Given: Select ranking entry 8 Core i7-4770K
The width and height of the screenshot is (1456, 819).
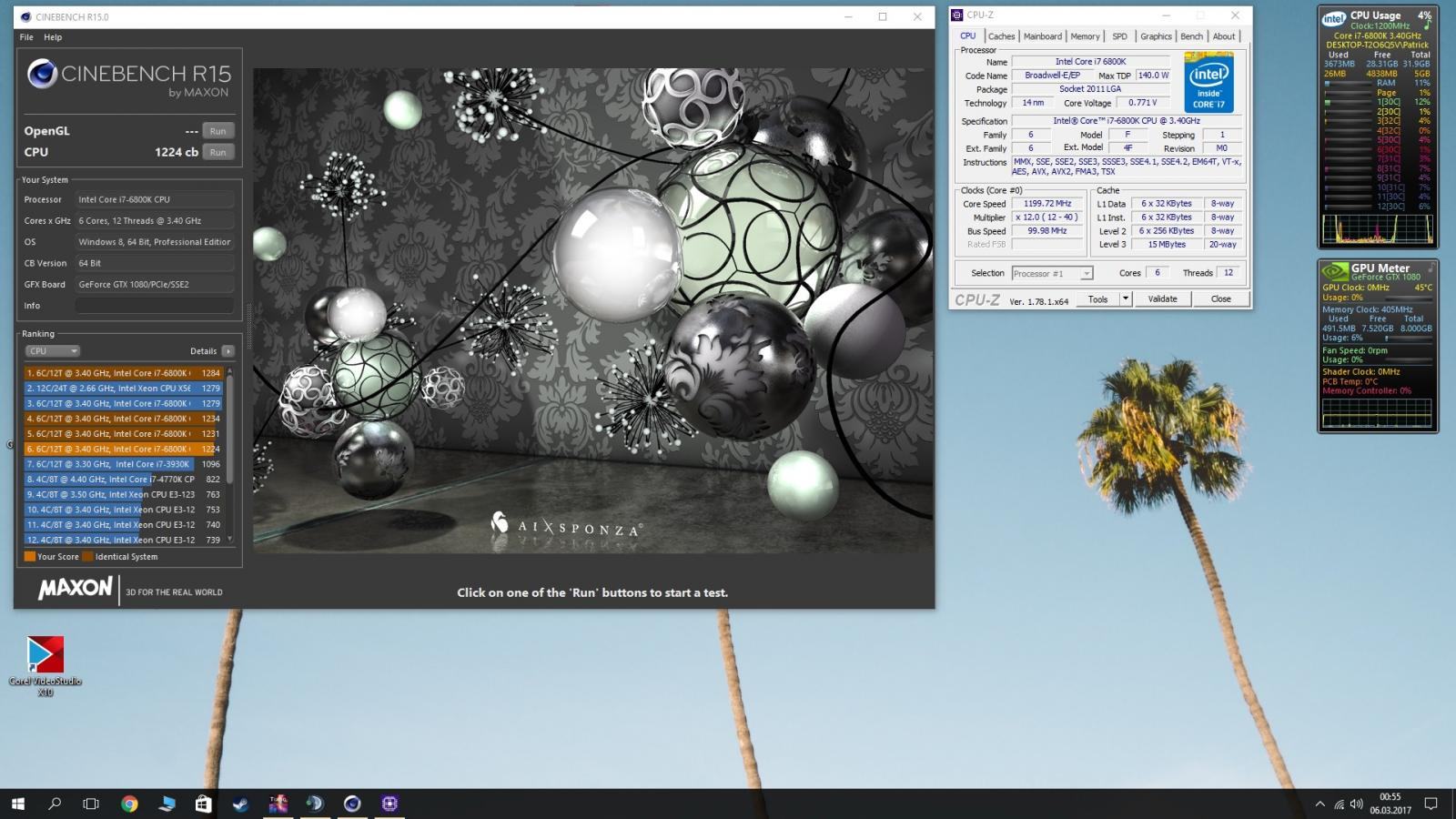Looking at the screenshot, I should (124, 480).
